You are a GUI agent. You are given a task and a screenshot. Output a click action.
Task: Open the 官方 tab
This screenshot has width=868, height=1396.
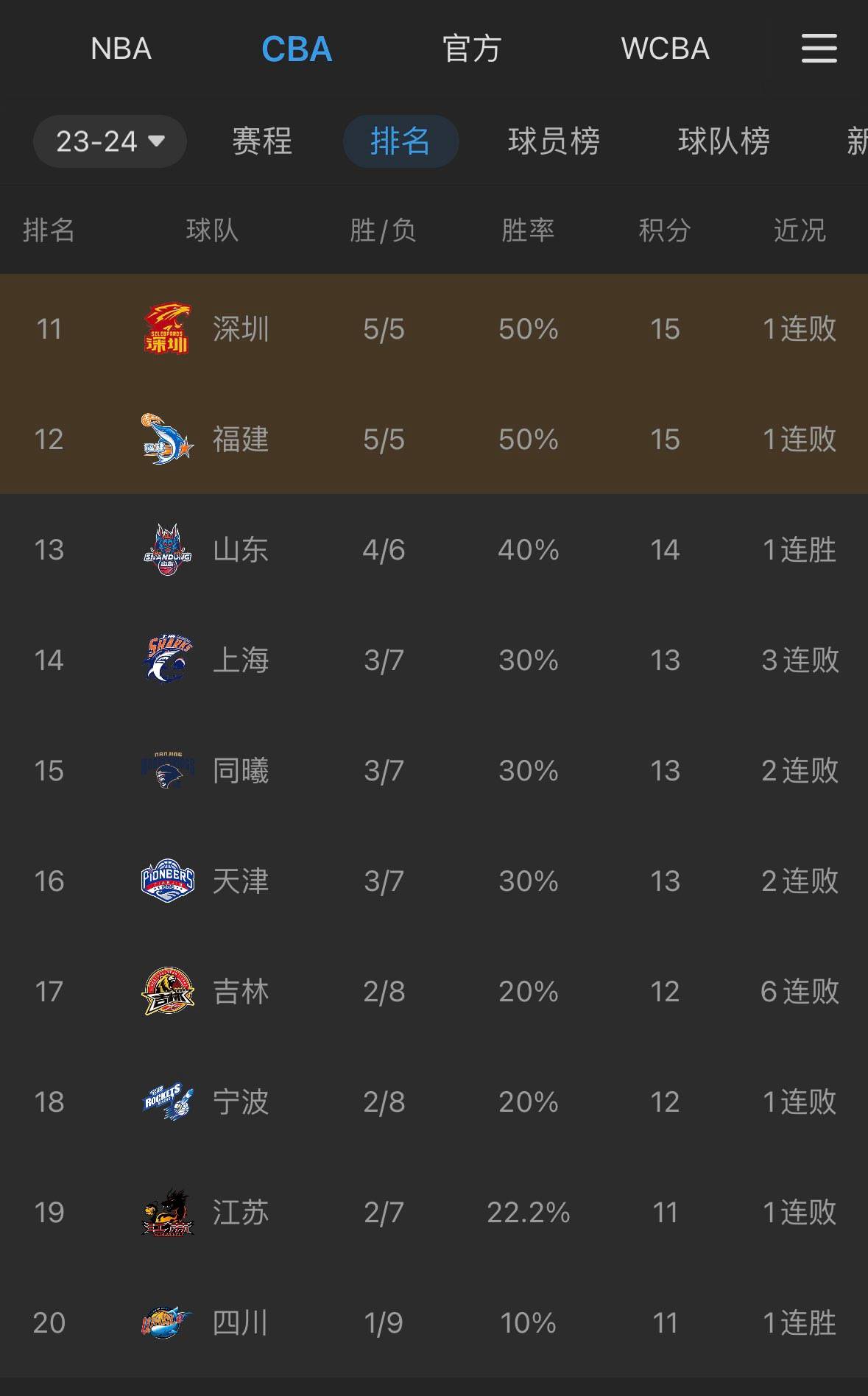pyautogui.click(x=471, y=49)
